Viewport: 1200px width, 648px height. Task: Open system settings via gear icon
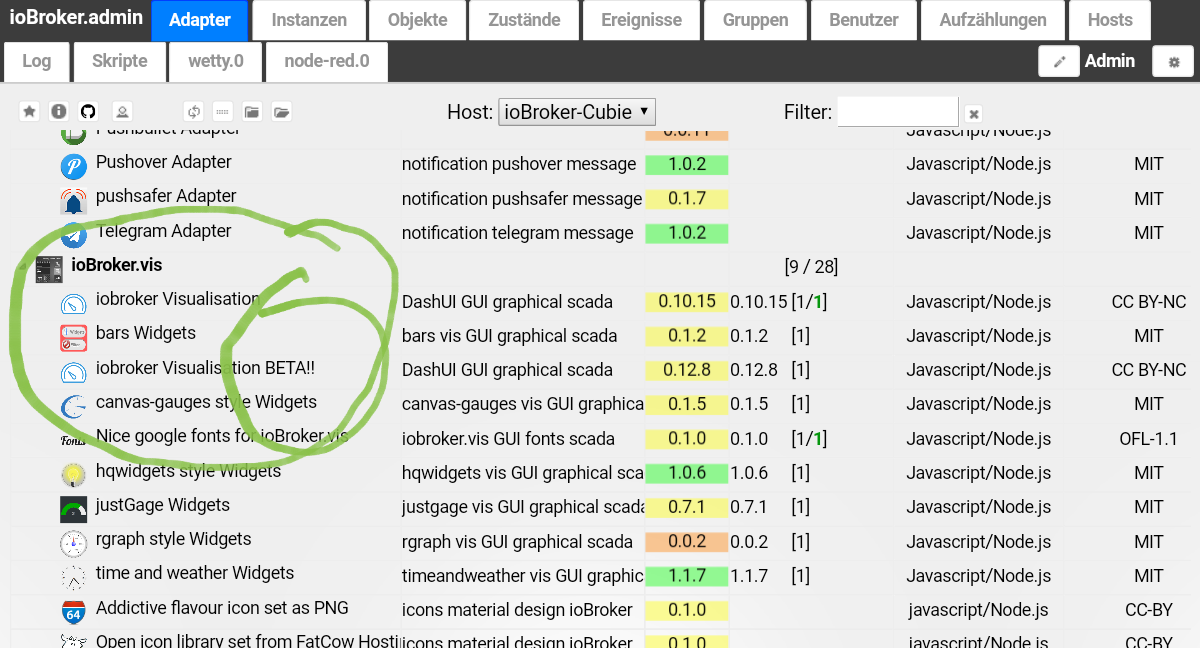[1173, 62]
